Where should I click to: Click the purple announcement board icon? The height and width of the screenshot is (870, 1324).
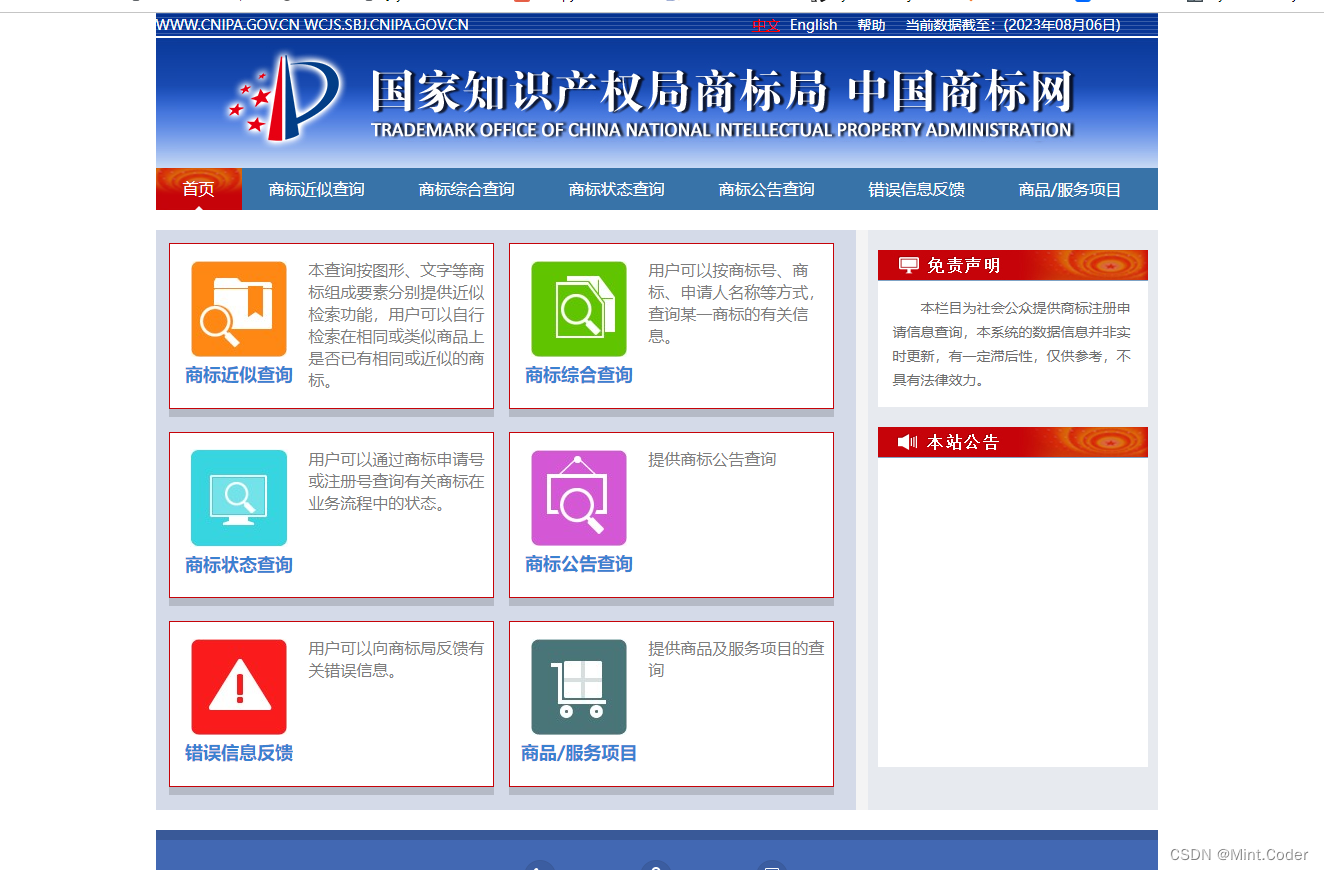[579, 498]
